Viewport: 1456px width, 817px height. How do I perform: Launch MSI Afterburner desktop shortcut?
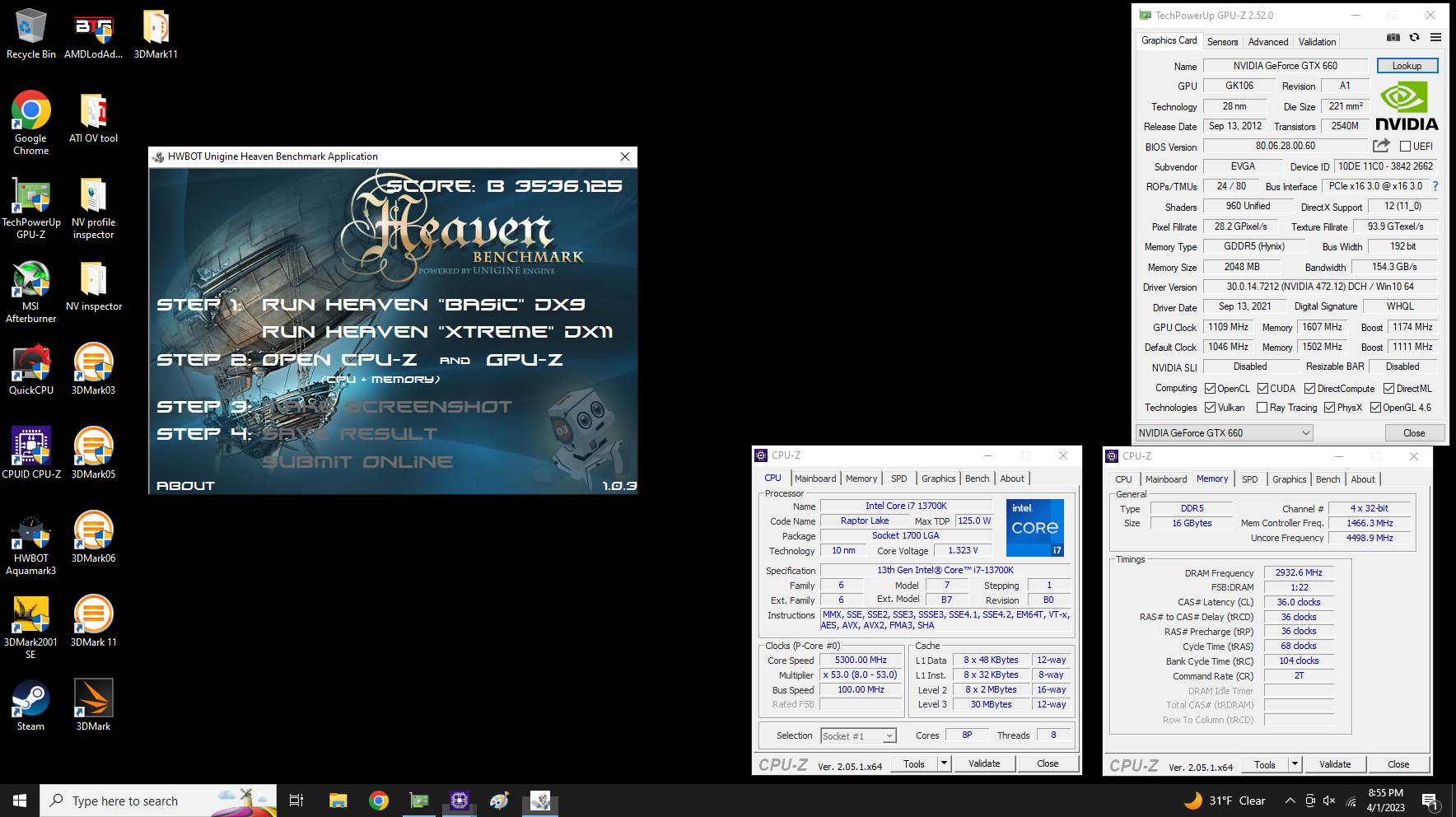31,291
